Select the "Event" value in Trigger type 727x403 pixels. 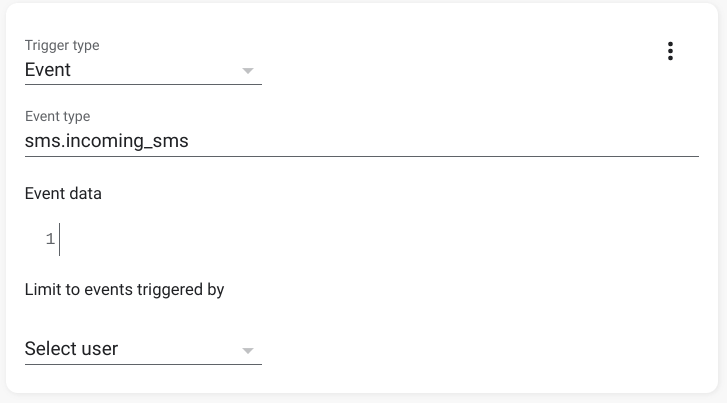click(48, 70)
